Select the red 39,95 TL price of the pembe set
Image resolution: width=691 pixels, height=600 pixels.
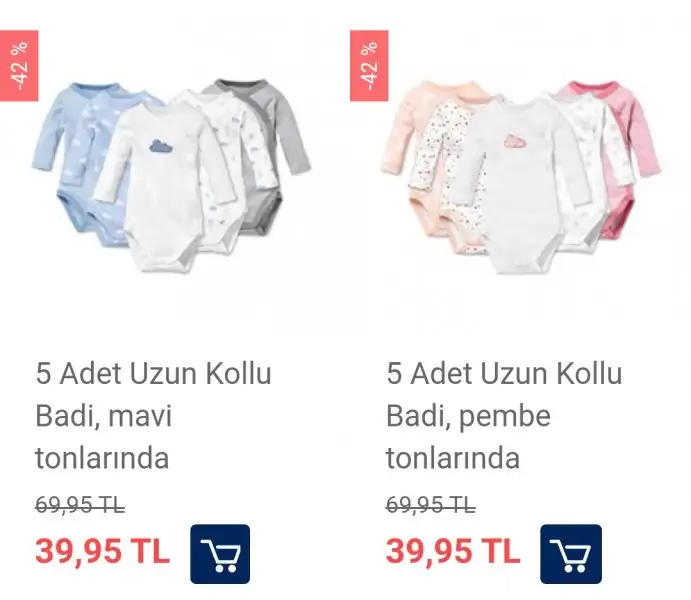[453, 551]
